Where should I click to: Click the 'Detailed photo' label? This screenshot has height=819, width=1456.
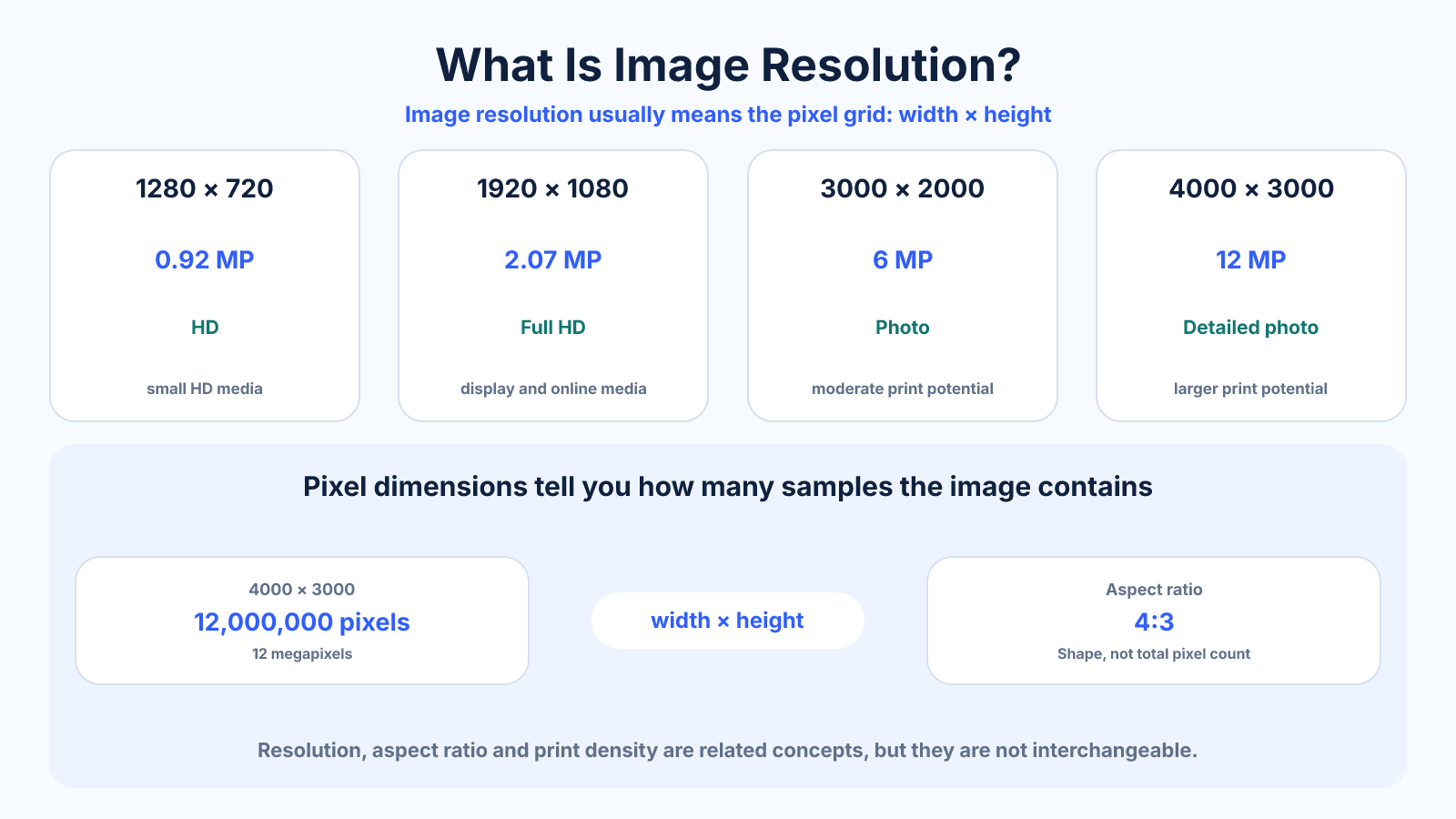[1251, 328]
